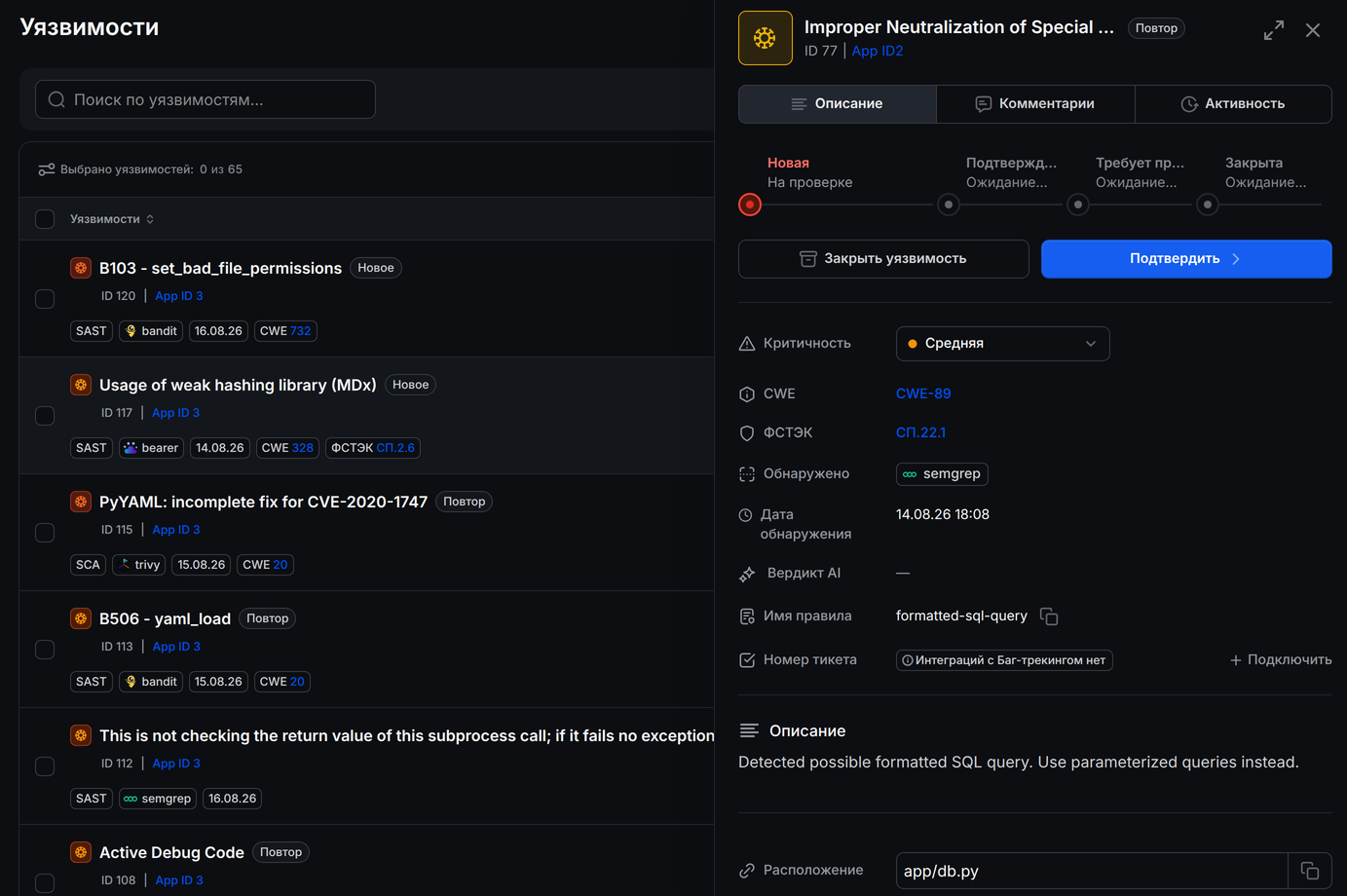Click the severity icon of Usage of weak hashing library
This screenshot has height=896, width=1347.
click(x=81, y=385)
